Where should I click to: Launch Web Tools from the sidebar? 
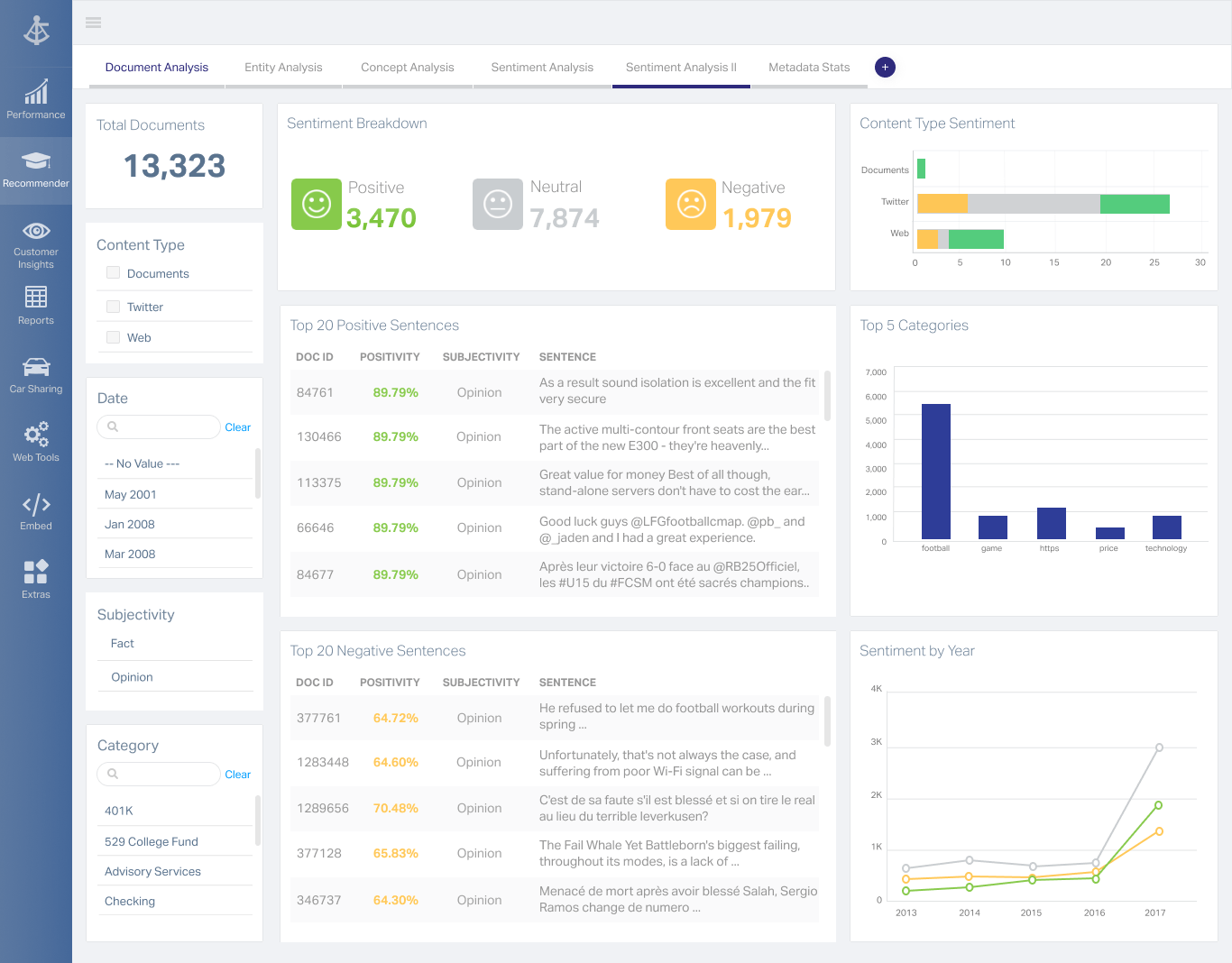pyautogui.click(x=36, y=442)
